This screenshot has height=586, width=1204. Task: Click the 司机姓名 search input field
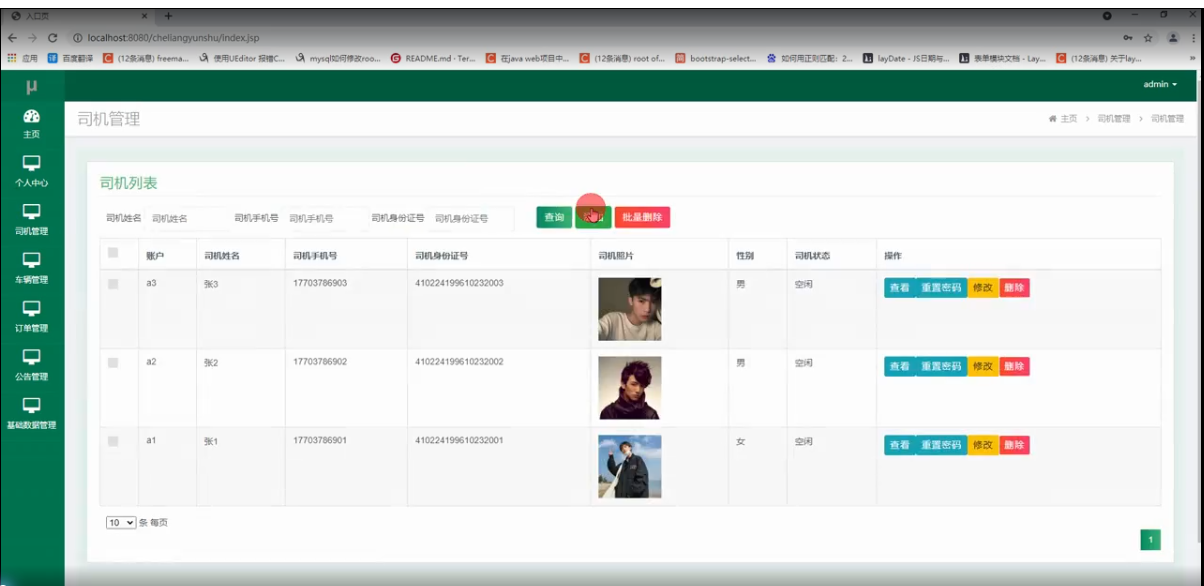pyautogui.click(x=186, y=218)
